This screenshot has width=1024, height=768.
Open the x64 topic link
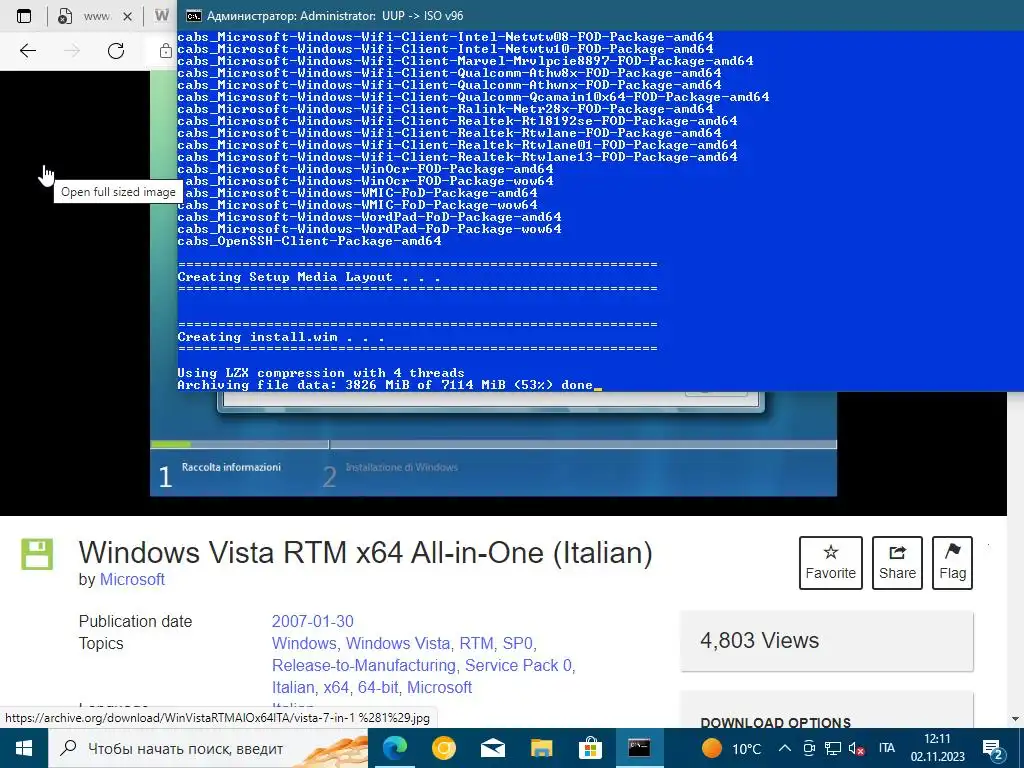[x=336, y=688]
